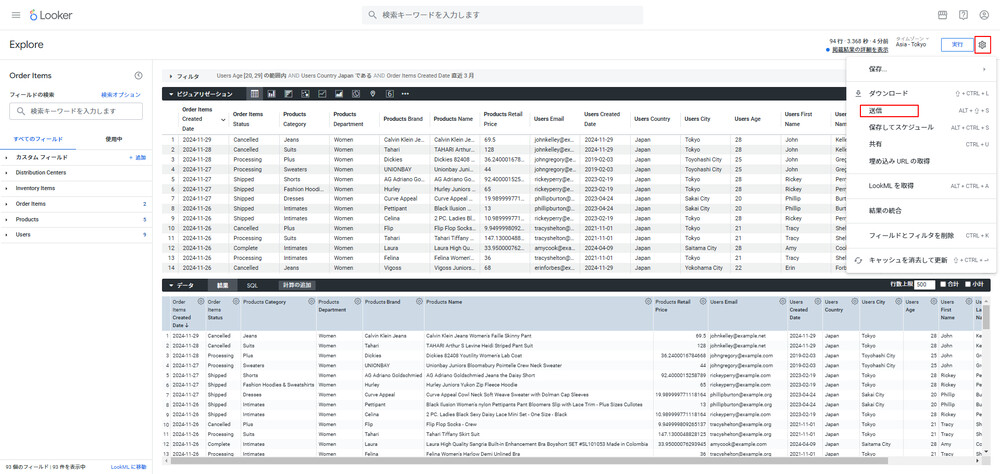Switch to column chart visualization
1000x474 pixels.
tap(272, 94)
